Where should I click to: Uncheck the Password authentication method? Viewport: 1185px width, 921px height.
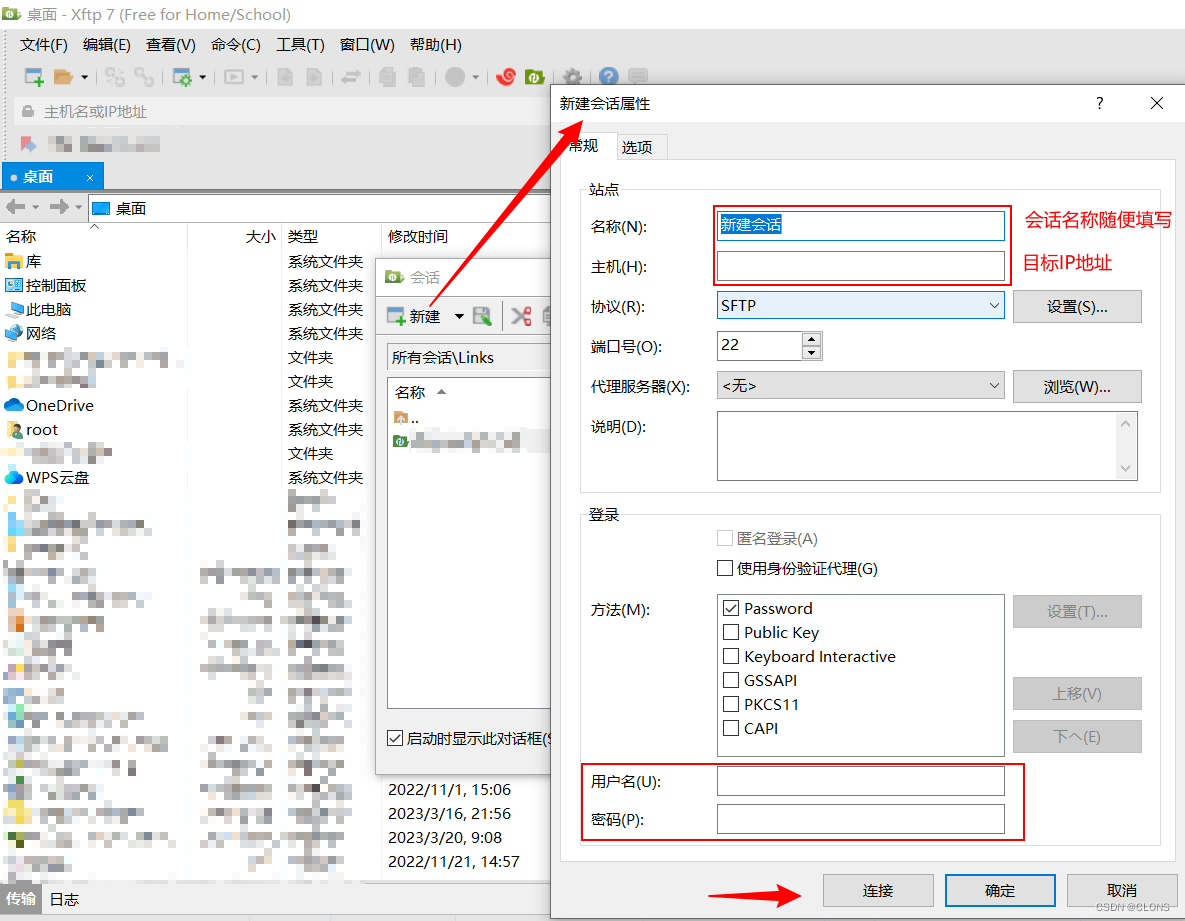click(x=731, y=608)
